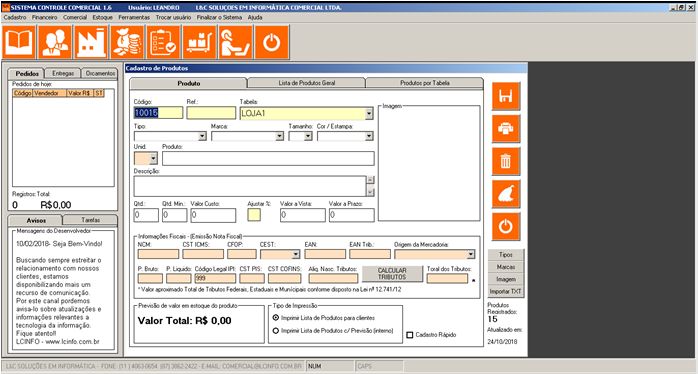Image resolution: width=698 pixels, height=374 pixels.
Task: Click the broom clear-form icon
Action: coord(506,194)
